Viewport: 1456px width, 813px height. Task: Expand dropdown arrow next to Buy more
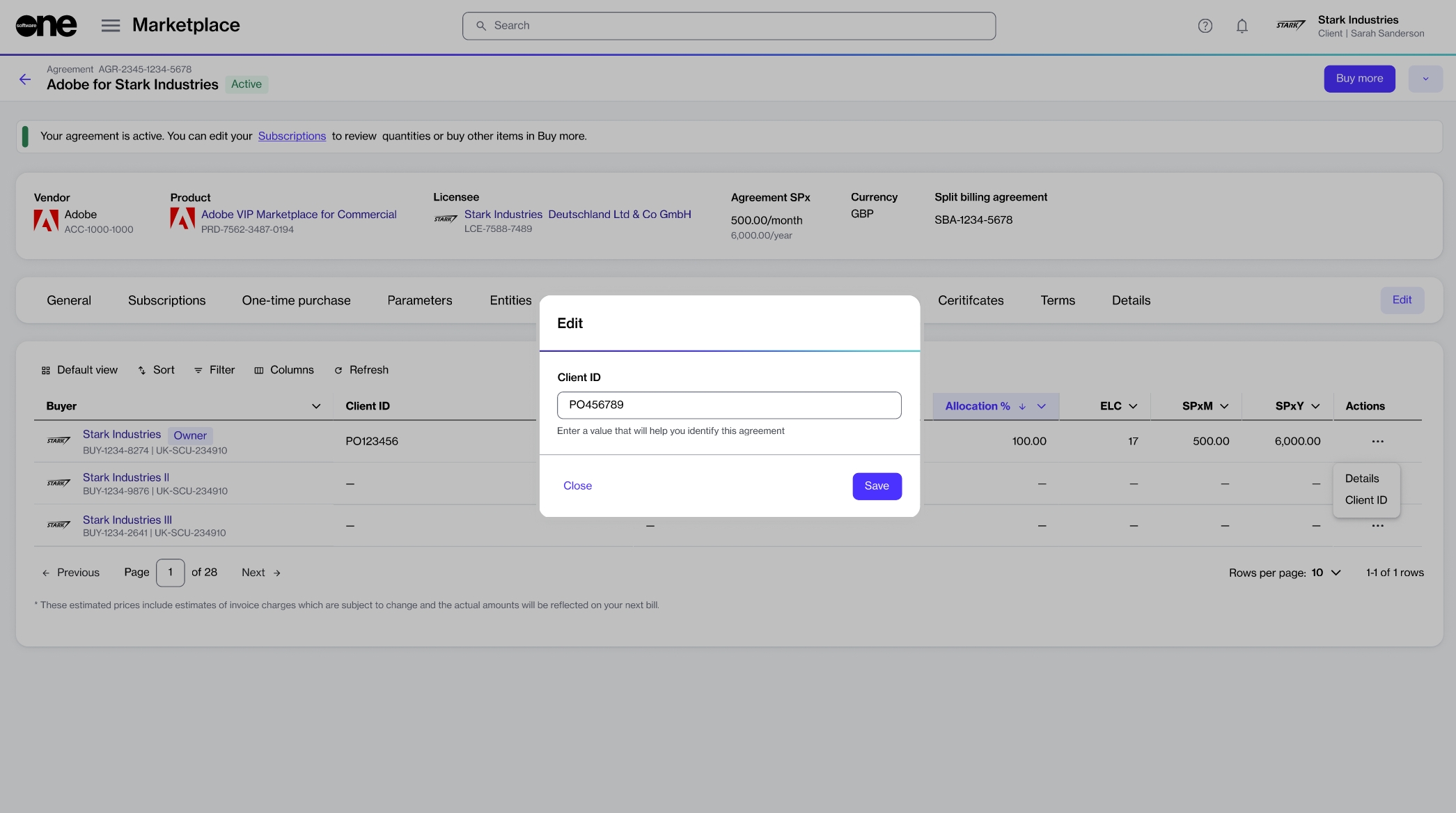(x=1425, y=79)
